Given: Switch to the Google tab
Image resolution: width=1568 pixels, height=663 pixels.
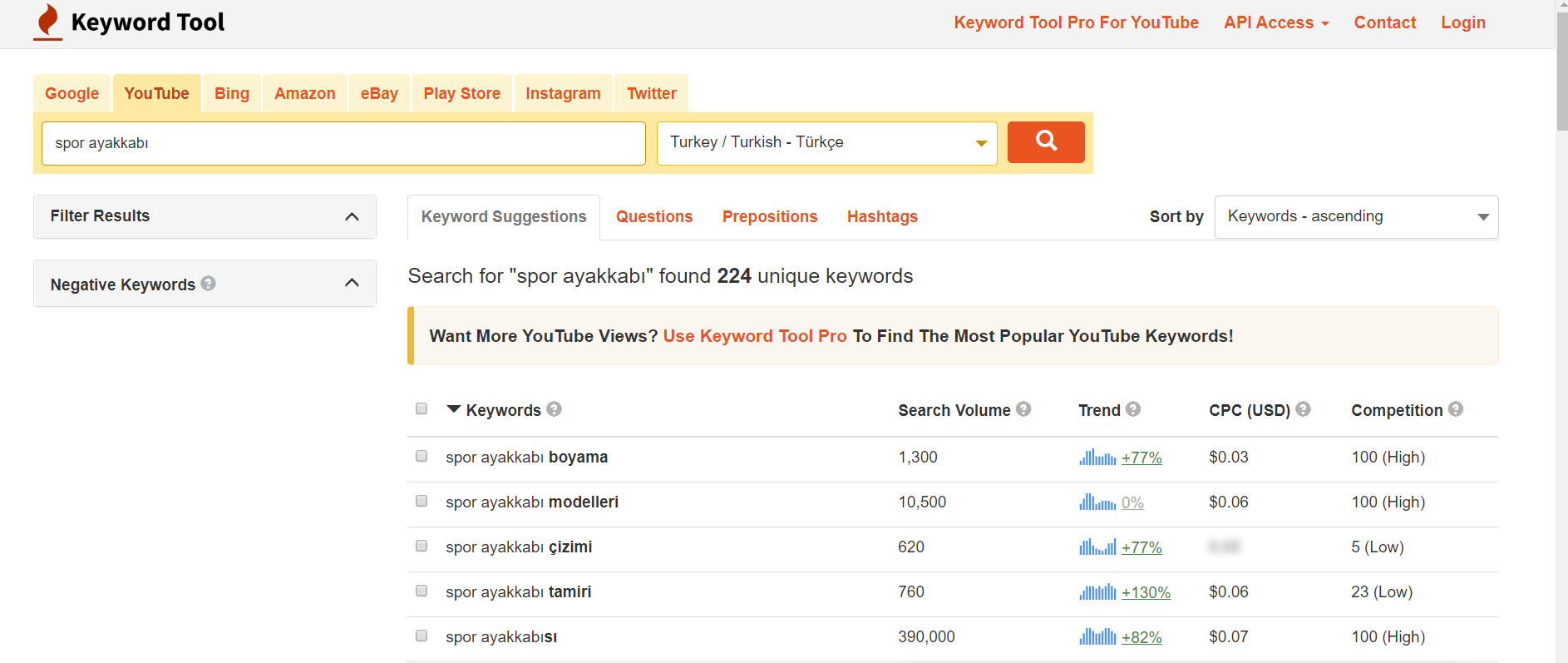Looking at the screenshot, I should click(x=71, y=93).
